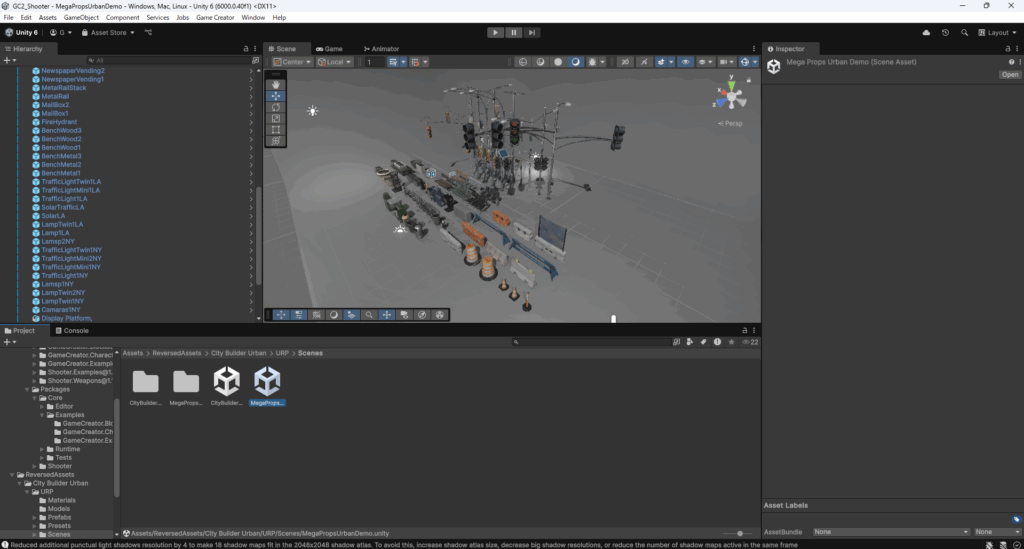Image resolution: width=1024 pixels, height=549 pixels.
Task: Click the Play button
Action: pos(495,32)
